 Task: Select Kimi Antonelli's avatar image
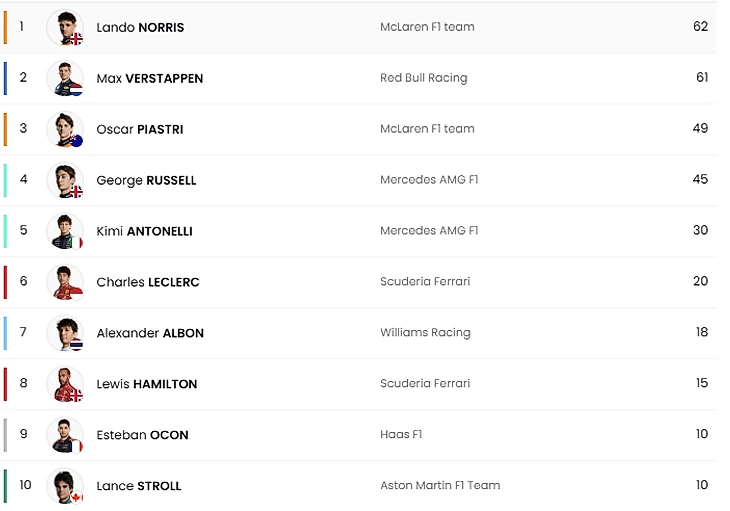tap(65, 231)
